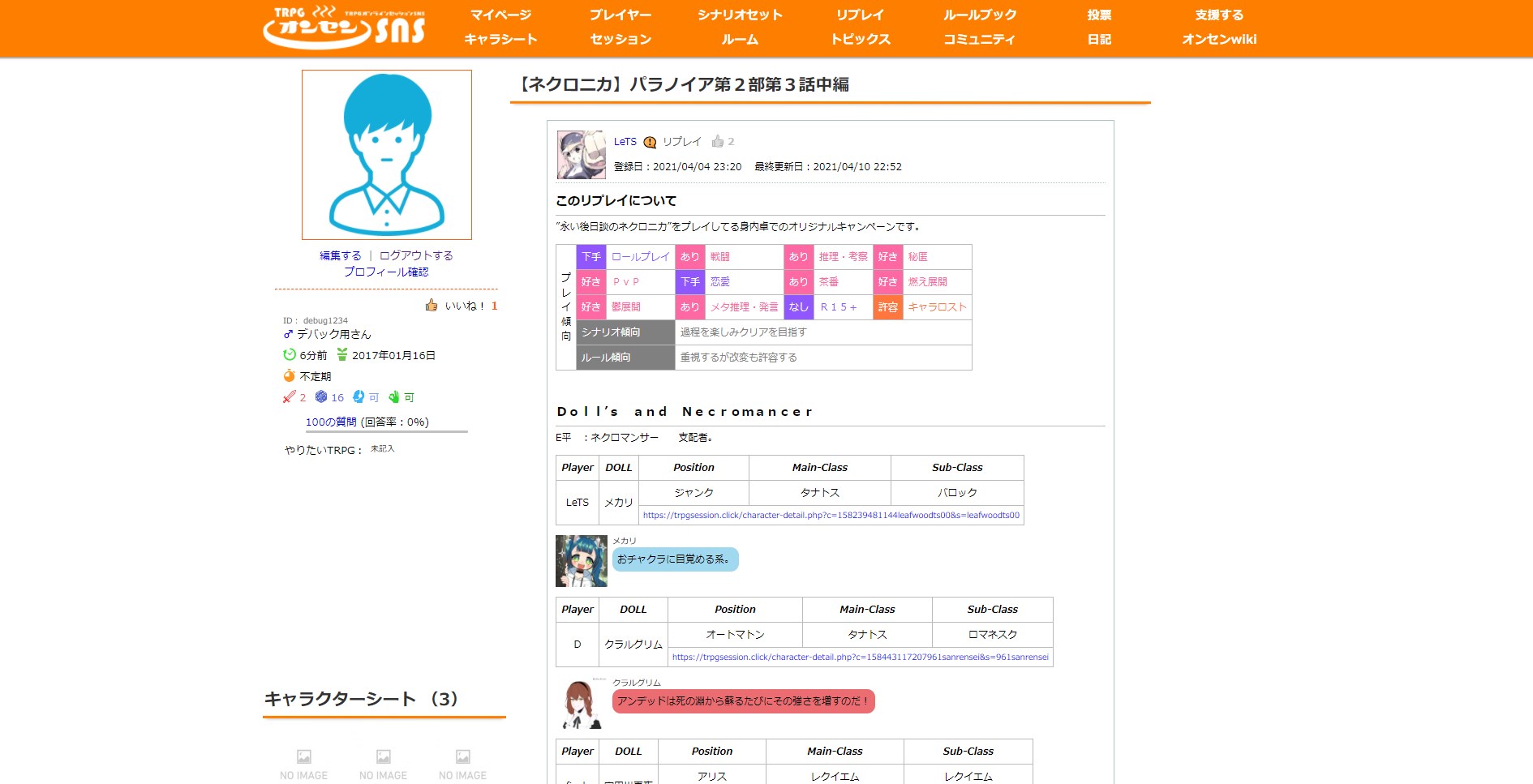Open the ルールブック navigation menu

979,14
